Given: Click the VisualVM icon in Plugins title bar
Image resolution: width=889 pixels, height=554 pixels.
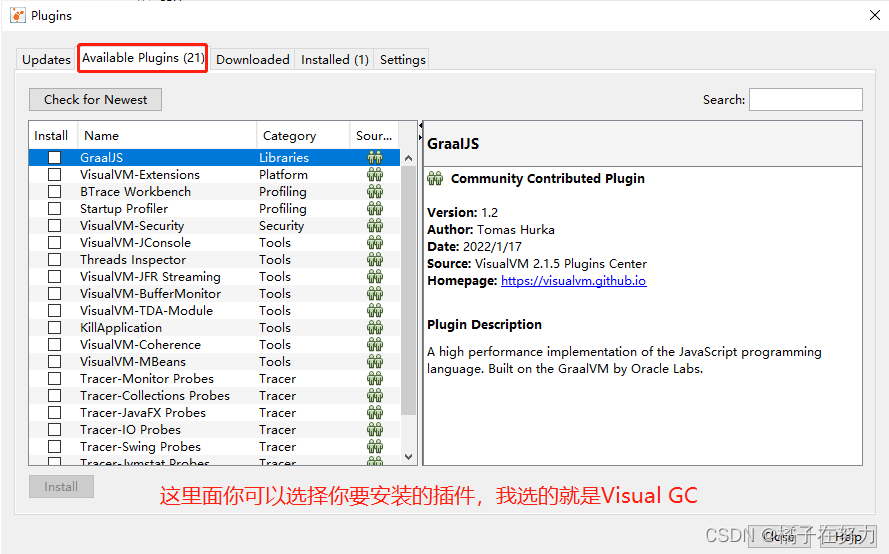Looking at the screenshot, I should pyautogui.click(x=18, y=15).
